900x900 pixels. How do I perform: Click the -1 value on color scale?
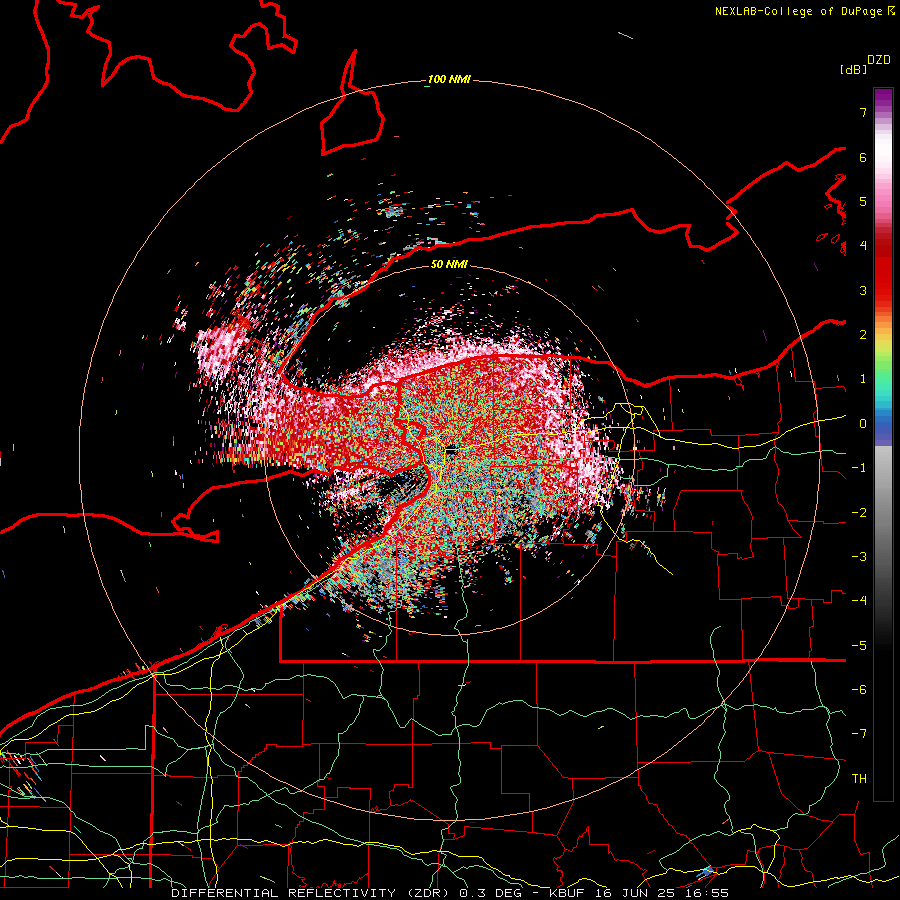[859, 468]
